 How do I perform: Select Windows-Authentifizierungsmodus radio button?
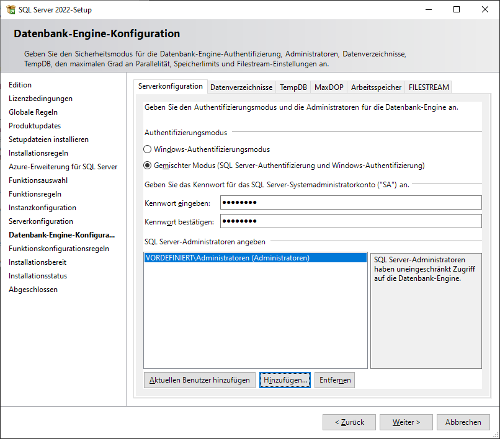click(147, 149)
